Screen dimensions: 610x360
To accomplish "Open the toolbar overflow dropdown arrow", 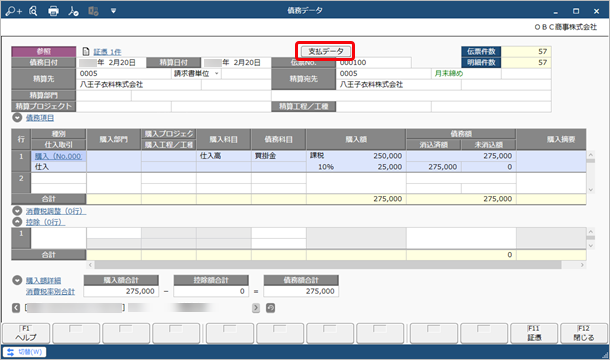I will pos(113,11).
